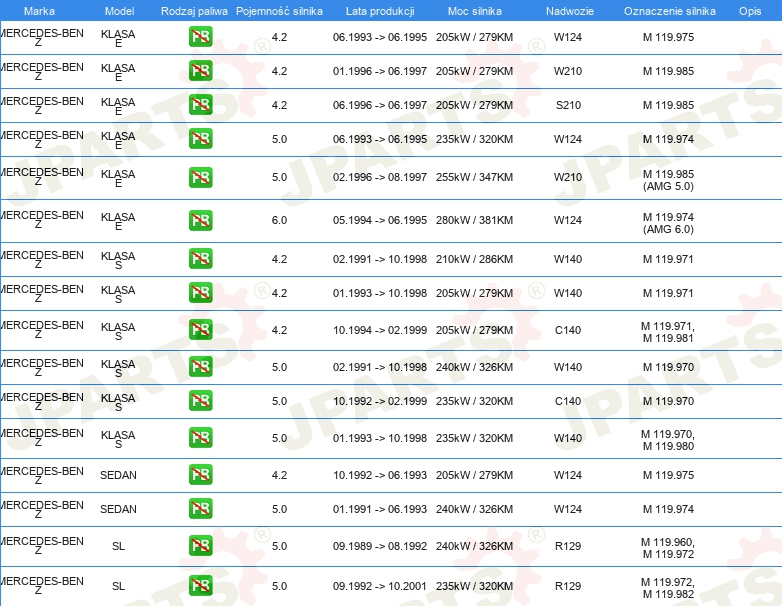782x606 pixels.
Task: Click the fuel icon in the AMG 5.0 row
Action: 200,178
